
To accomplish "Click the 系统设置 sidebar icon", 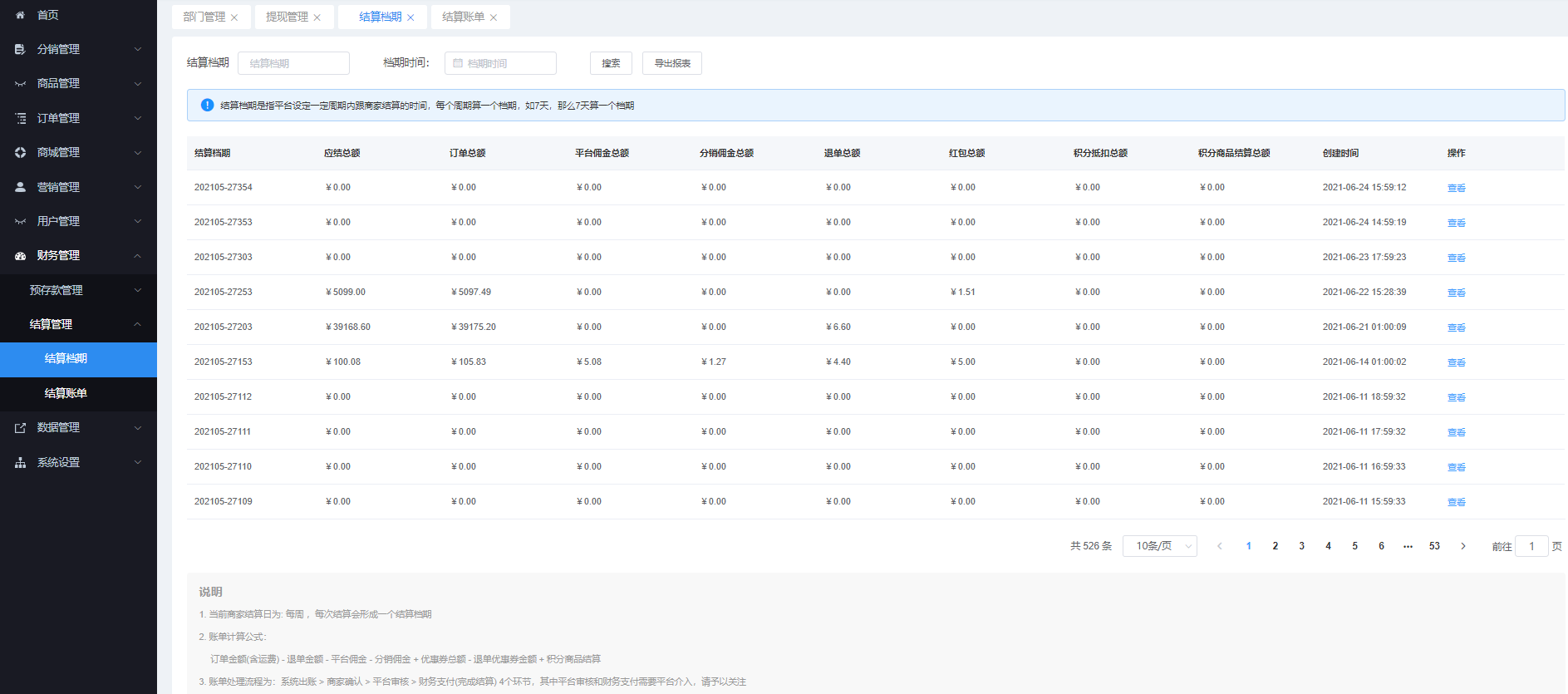I will click(x=20, y=463).
